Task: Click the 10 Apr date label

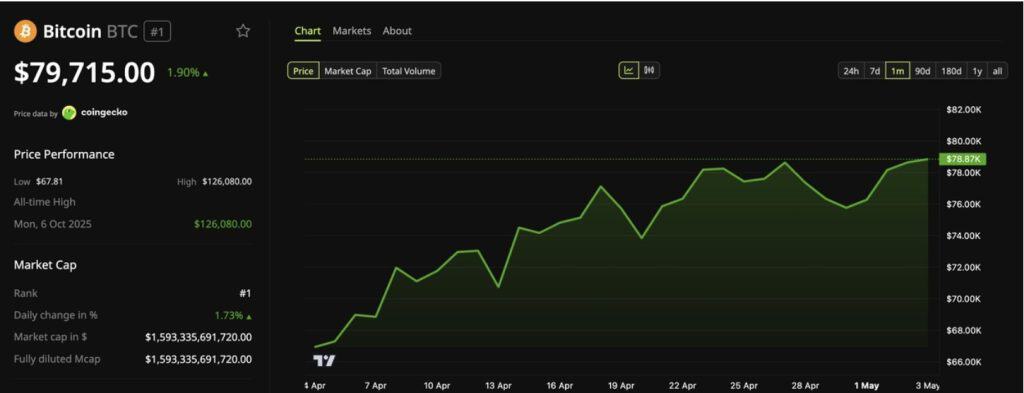Action: click(436, 386)
